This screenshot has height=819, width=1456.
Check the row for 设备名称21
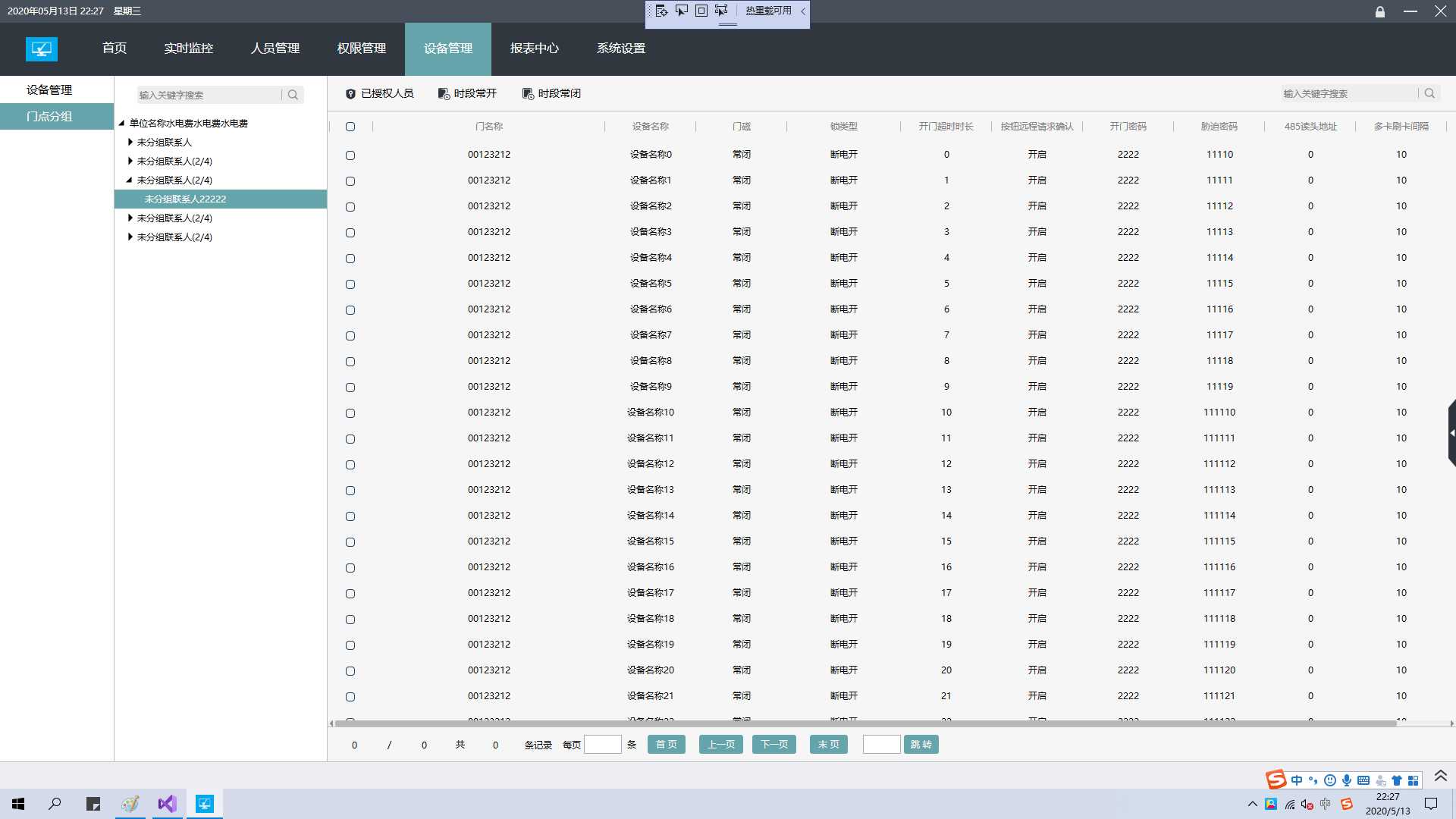350,697
